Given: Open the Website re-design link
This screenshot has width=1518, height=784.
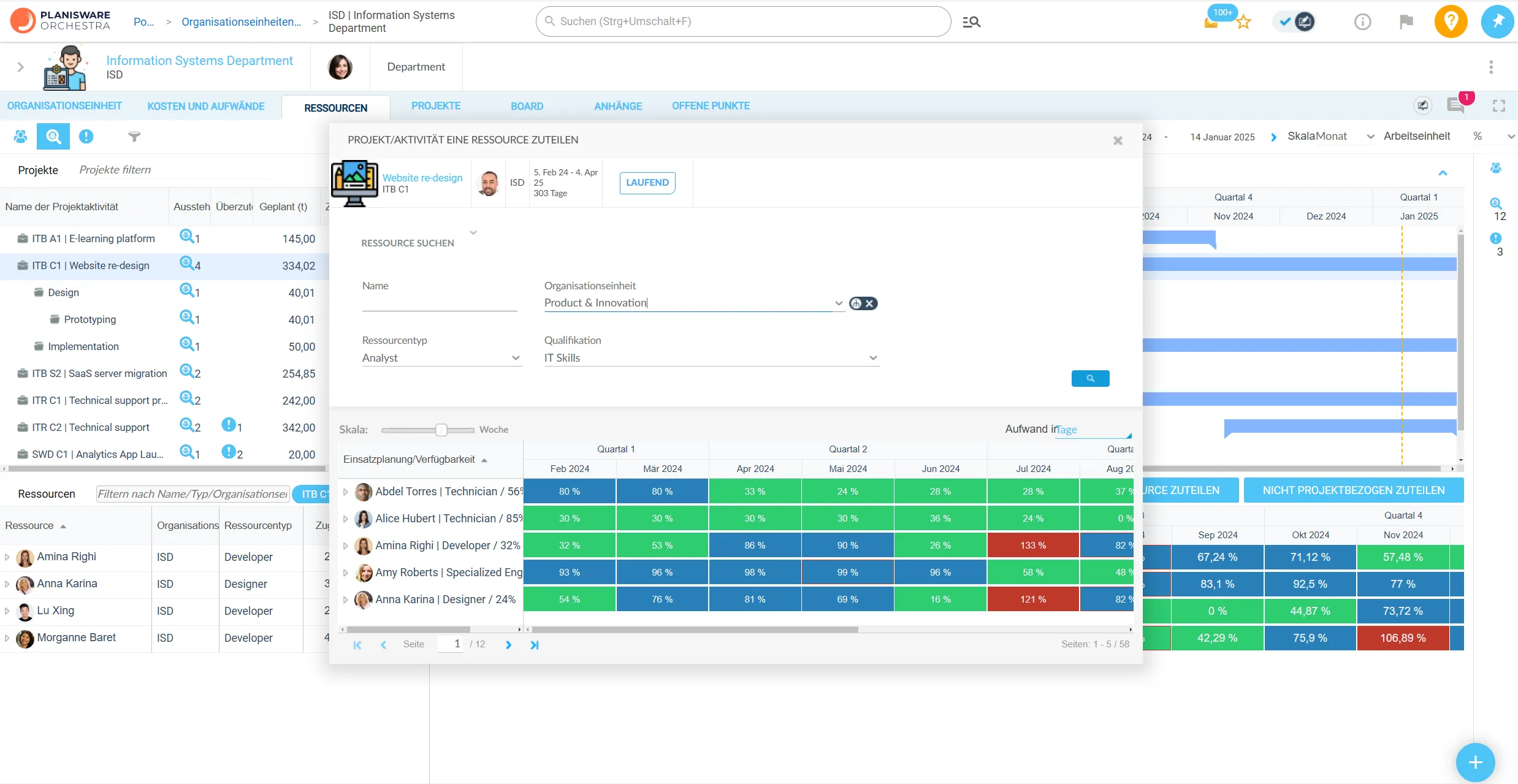Looking at the screenshot, I should (x=422, y=178).
